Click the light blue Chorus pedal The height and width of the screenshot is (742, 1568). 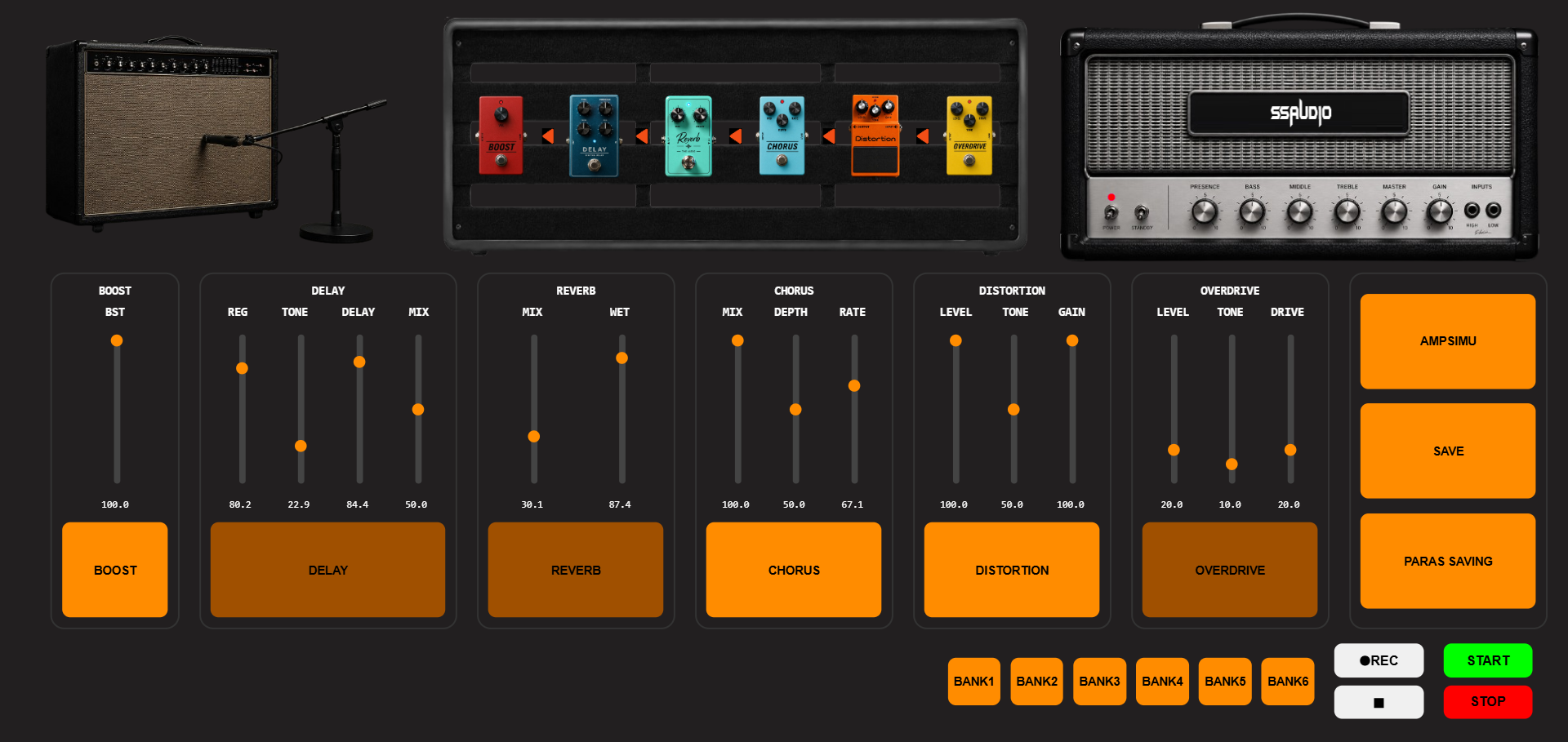(x=782, y=136)
